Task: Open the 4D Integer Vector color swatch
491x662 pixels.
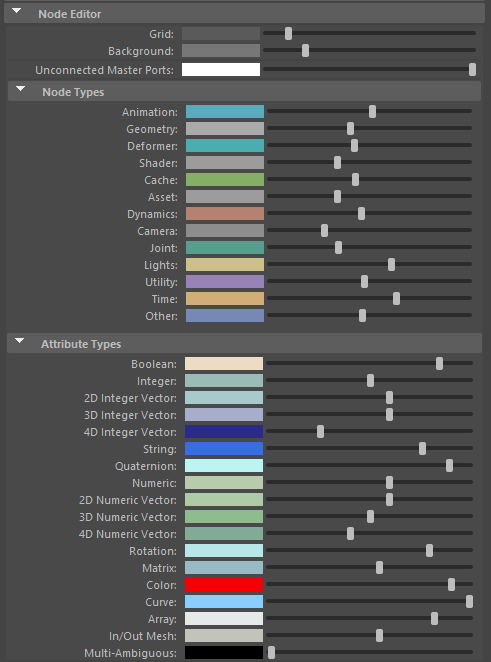Action: click(x=224, y=431)
